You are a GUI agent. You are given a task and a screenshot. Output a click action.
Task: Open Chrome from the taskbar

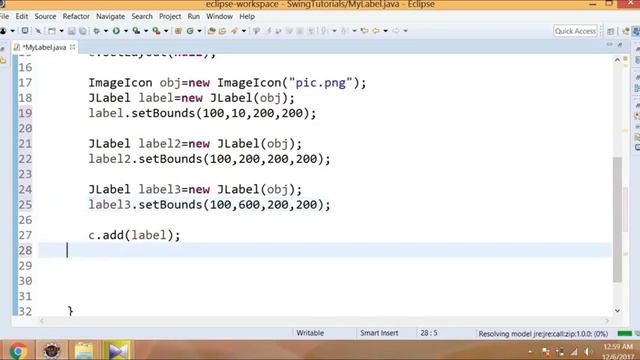[18, 351]
